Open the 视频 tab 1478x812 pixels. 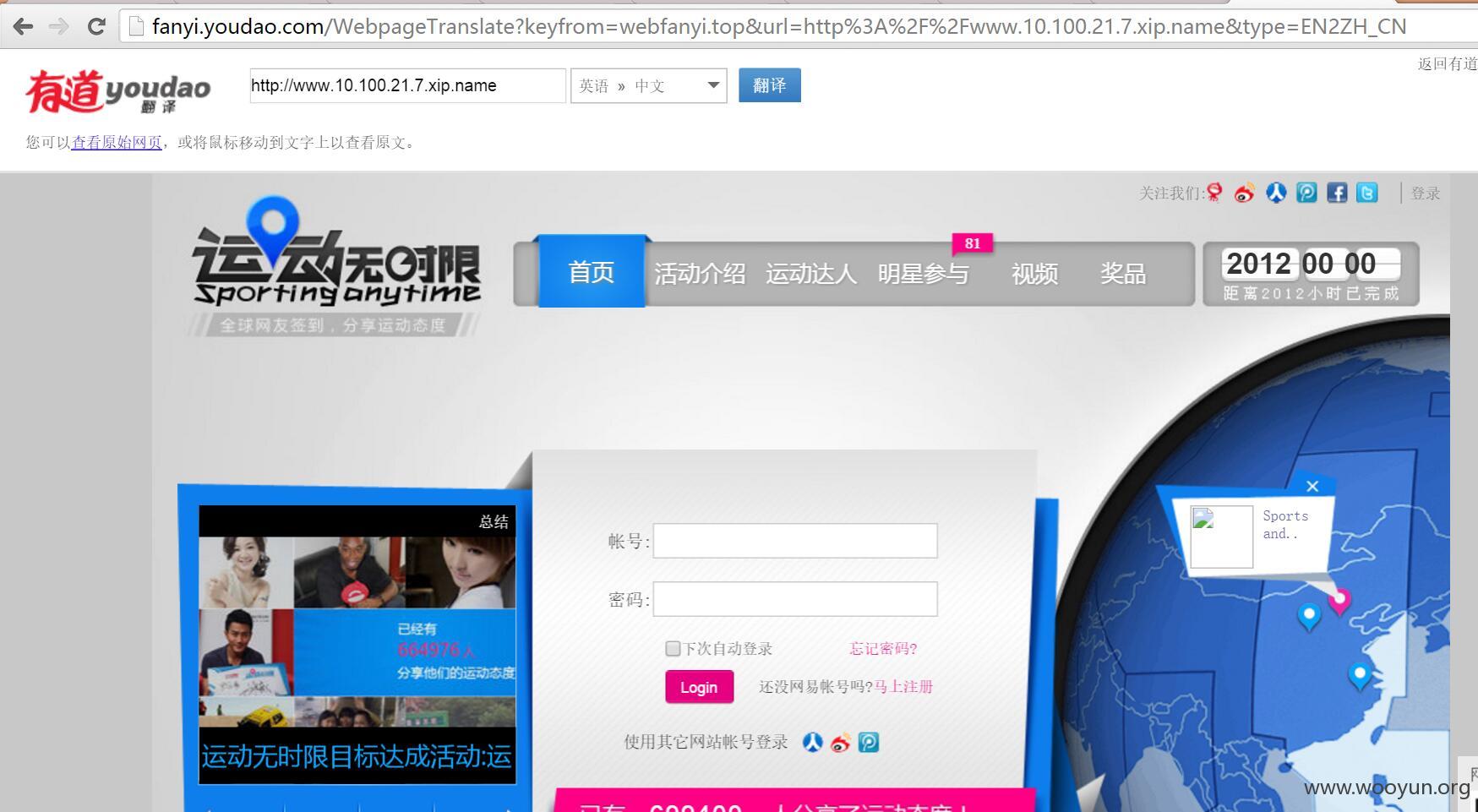click(1034, 274)
